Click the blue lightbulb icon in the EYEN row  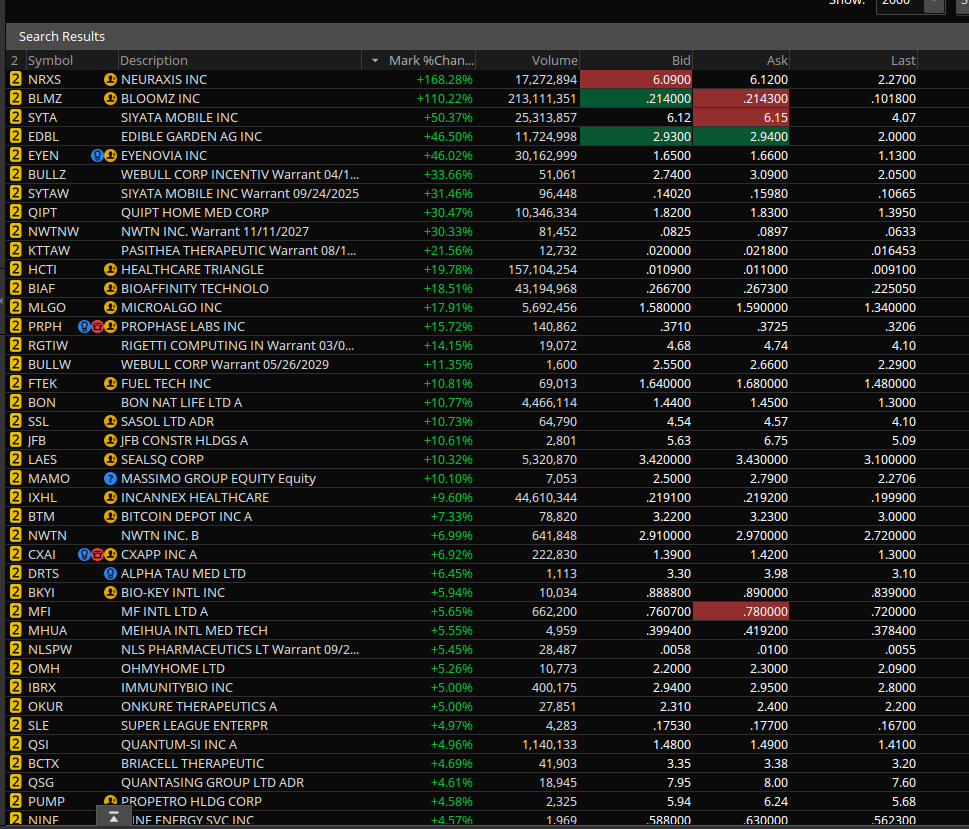[97, 156]
